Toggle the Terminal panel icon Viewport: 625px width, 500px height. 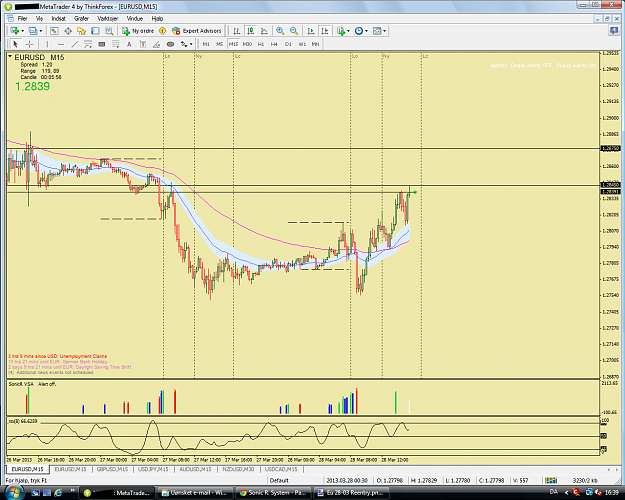[95, 31]
